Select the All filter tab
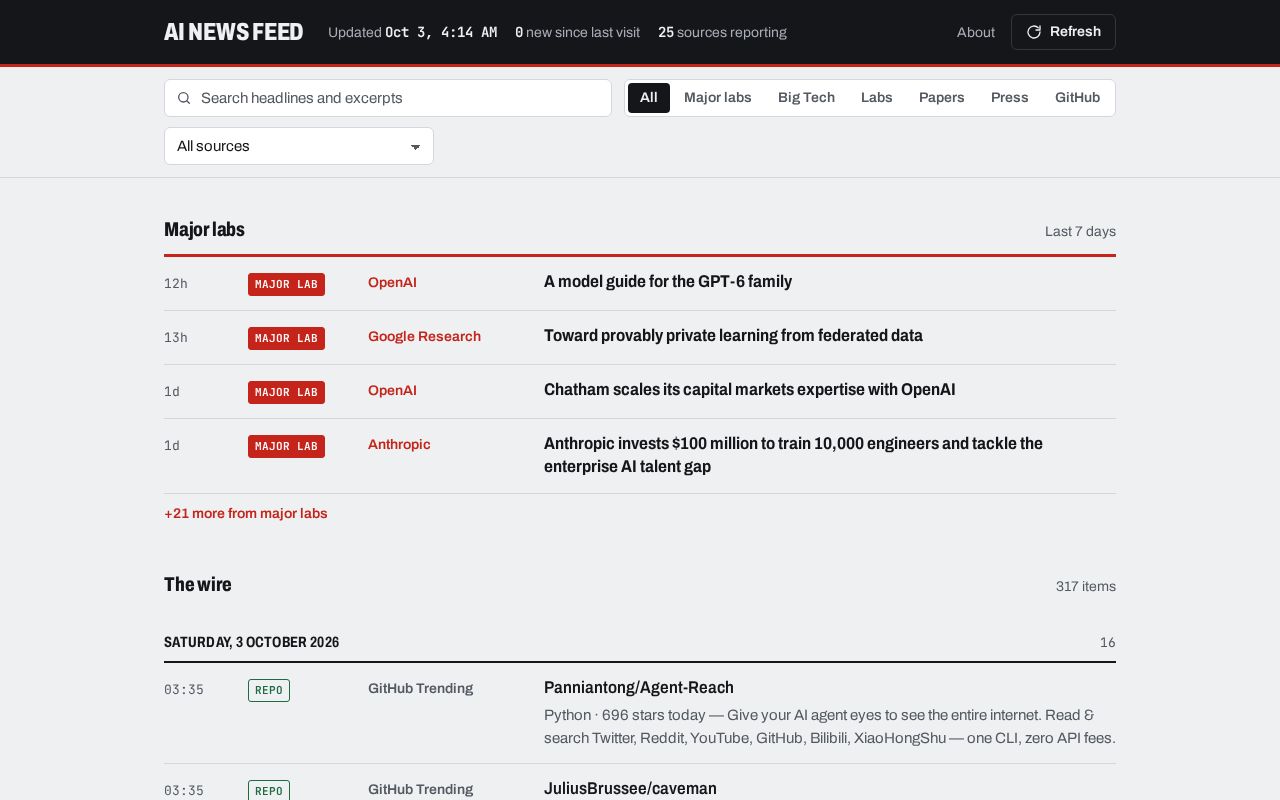 (x=649, y=98)
